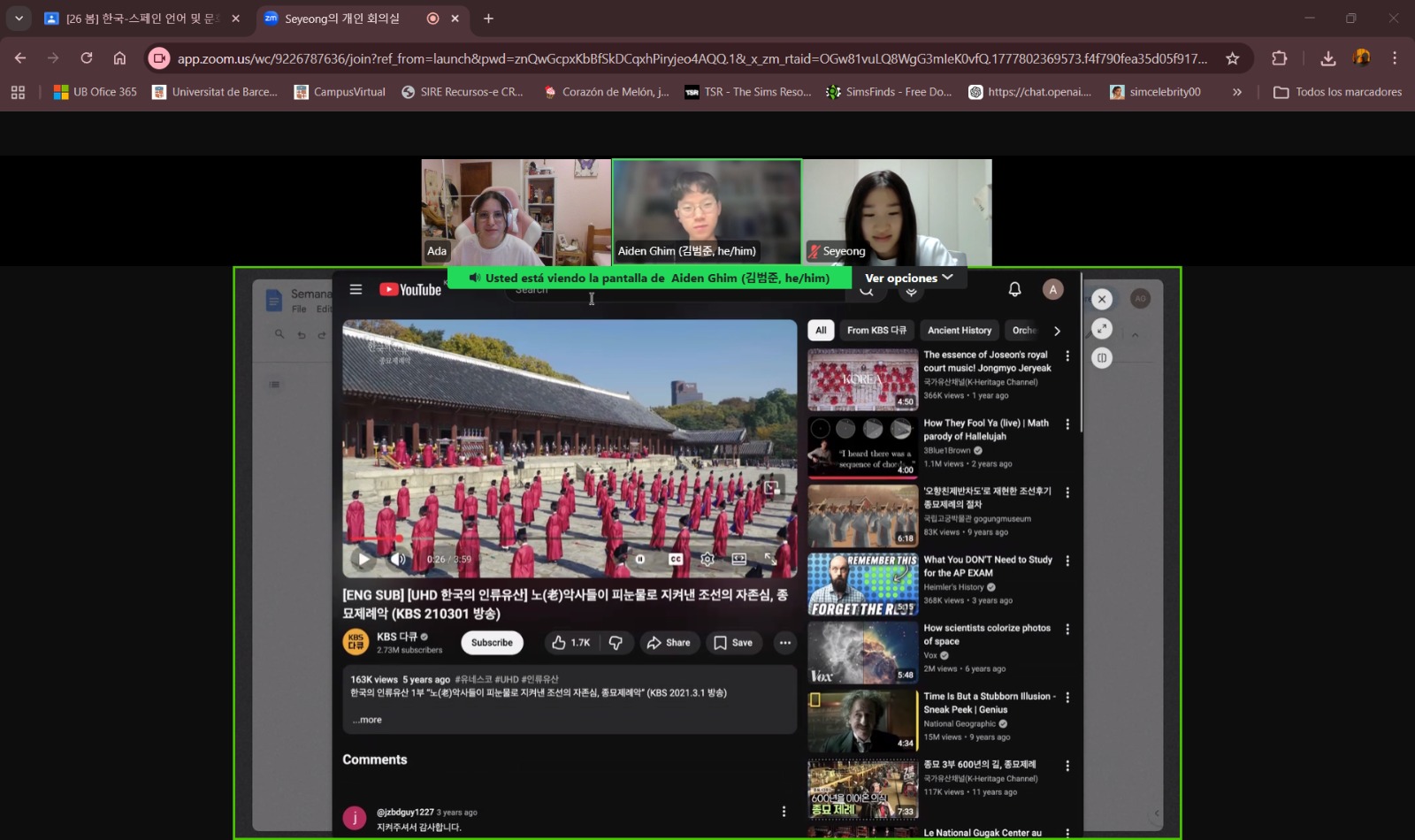Mute the YouTube video volume
1415x840 pixels.
[398, 559]
